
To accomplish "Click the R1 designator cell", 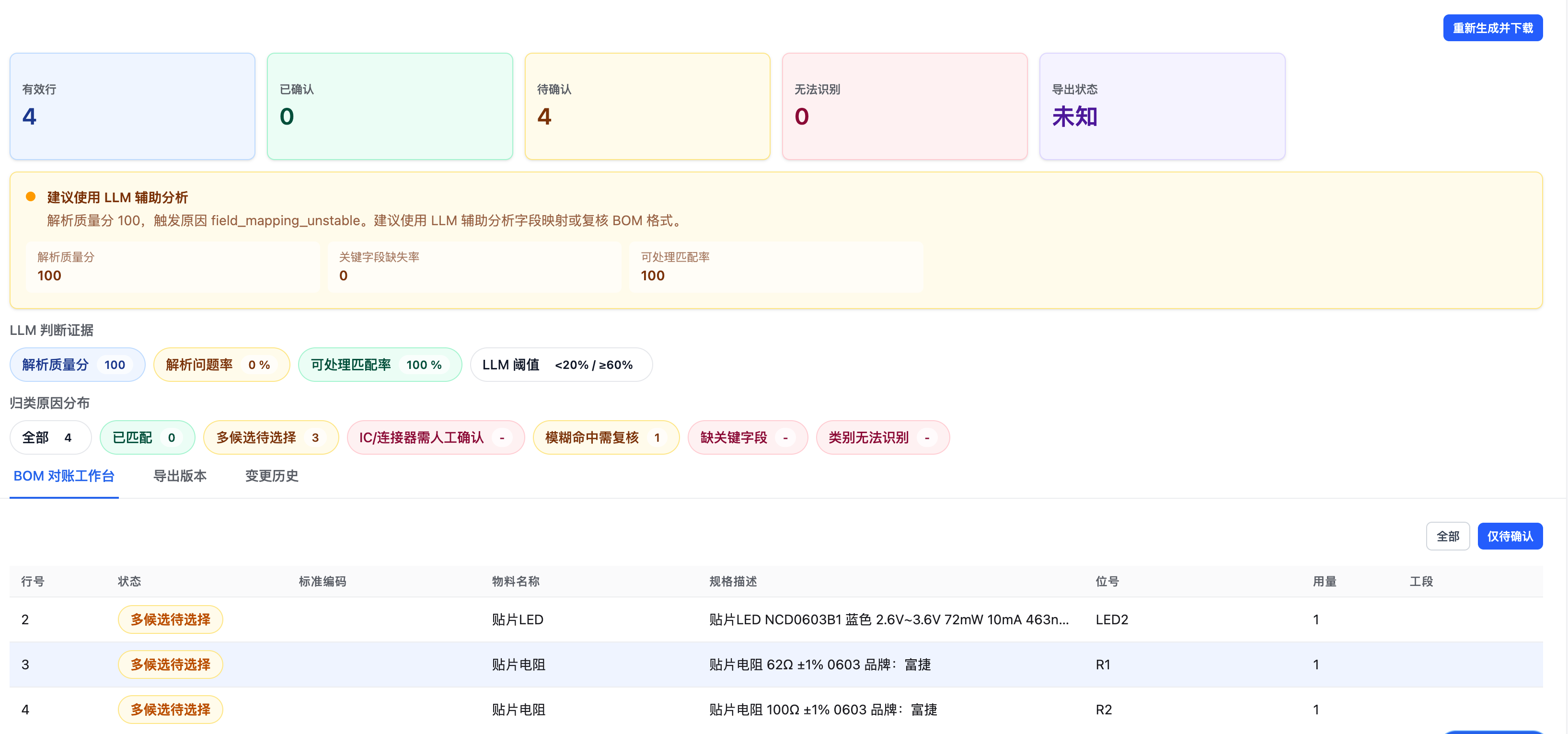I will click(x=1102, y=665).
